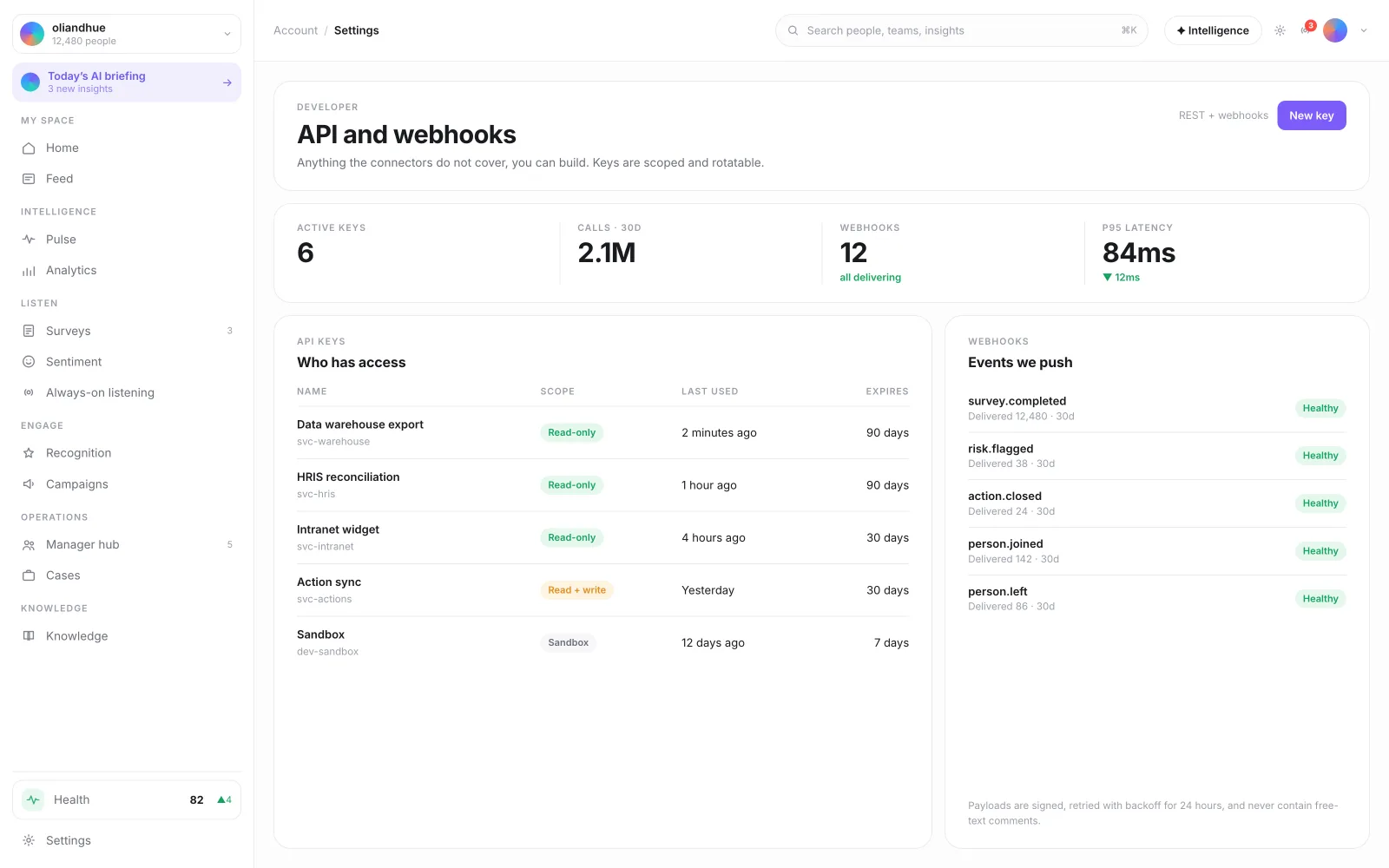Toggle the theme sun icon
The image size is (1389, 868).
click(x=1280, y=30)
